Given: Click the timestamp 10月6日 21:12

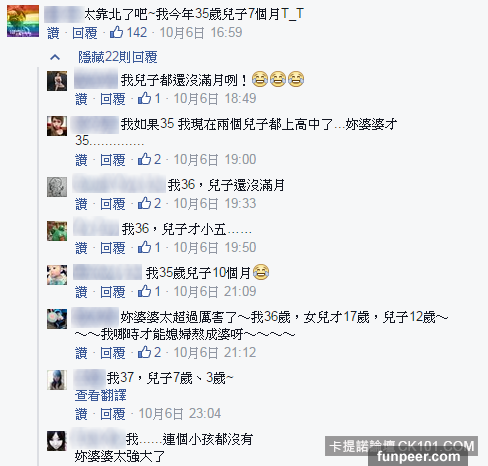Looking at the screenshot, I should [x=215, y=353].
